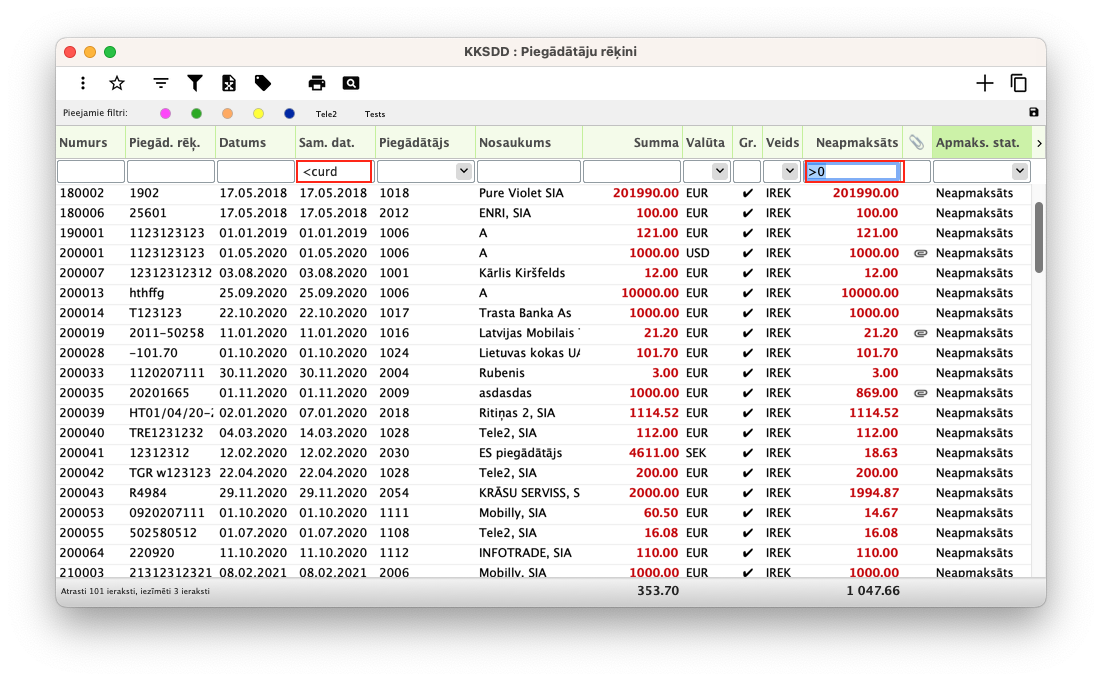Sort by Summa column header
Viewport: 1102px width, 681px height.
(656, 143)
